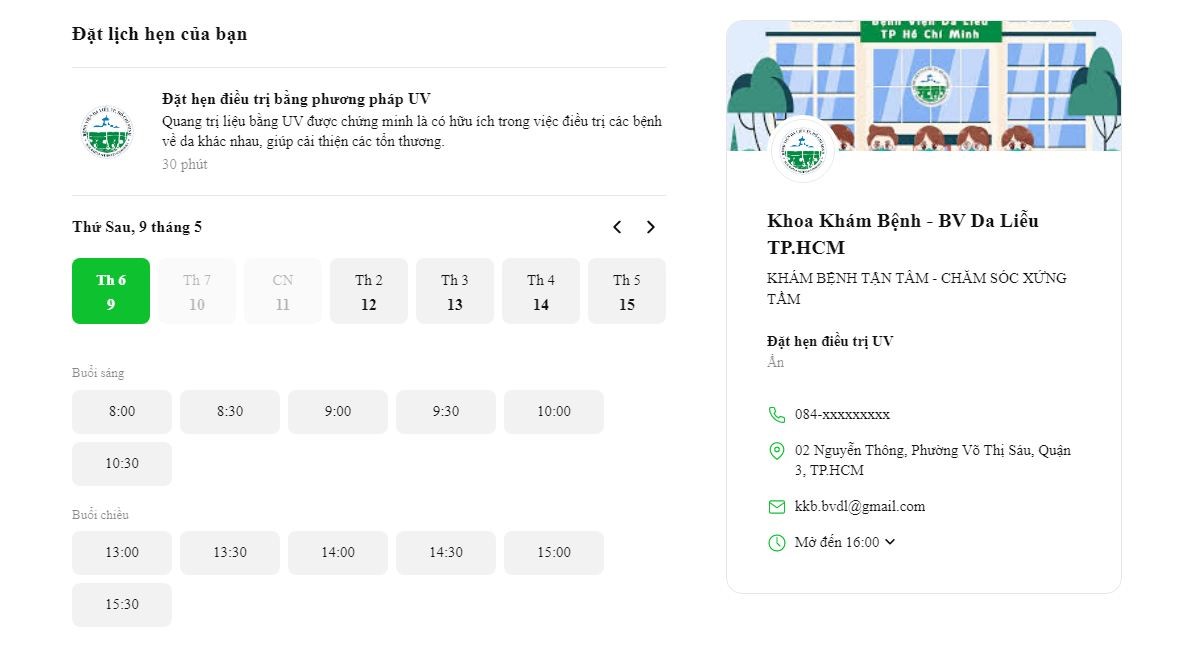Click the UV treatment service logo
This screenshot has width=1180, height=662.
click(106, 131)
